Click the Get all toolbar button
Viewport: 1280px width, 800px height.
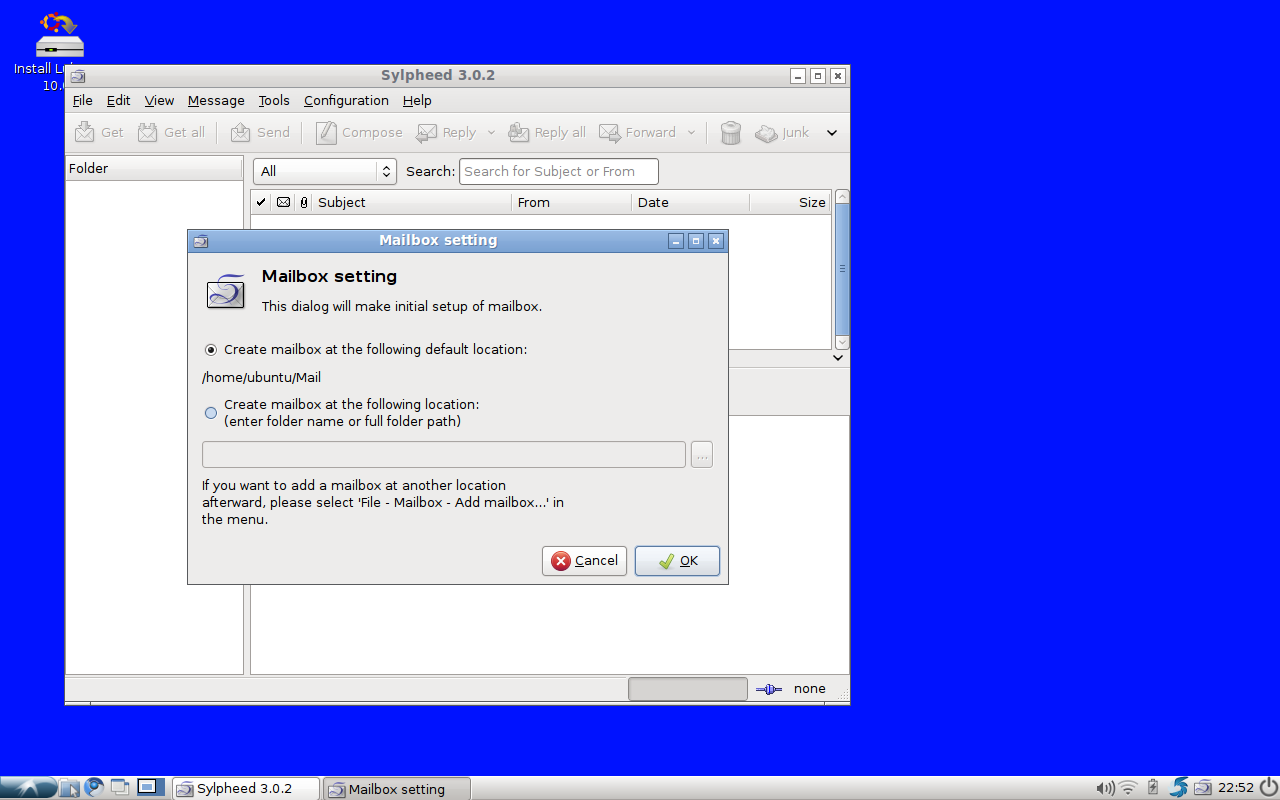[171, 132]
